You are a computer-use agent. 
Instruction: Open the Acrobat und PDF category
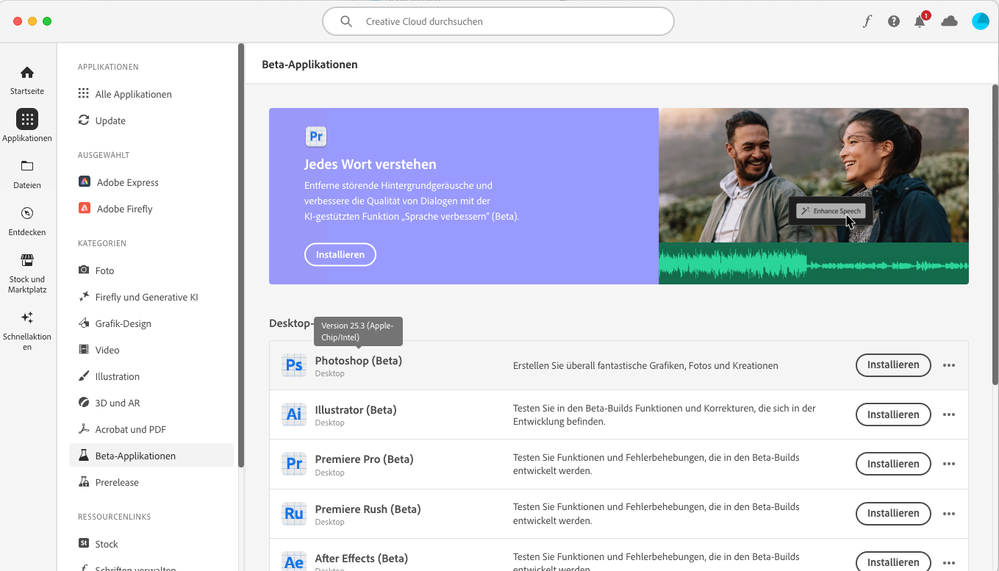[x=151, y=430]
